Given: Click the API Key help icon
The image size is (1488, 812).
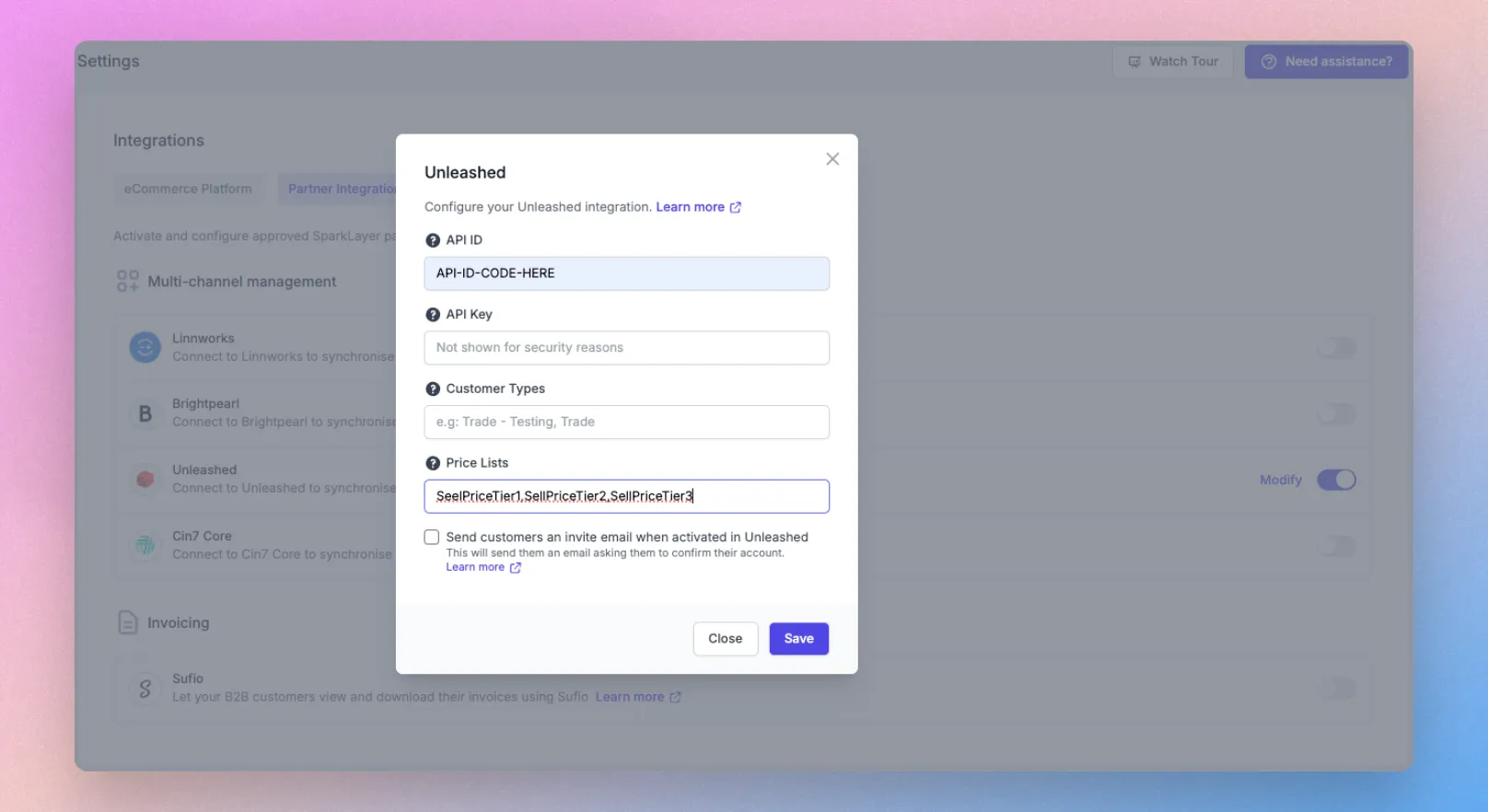Looking at the screenshot, I should (433, 315).
